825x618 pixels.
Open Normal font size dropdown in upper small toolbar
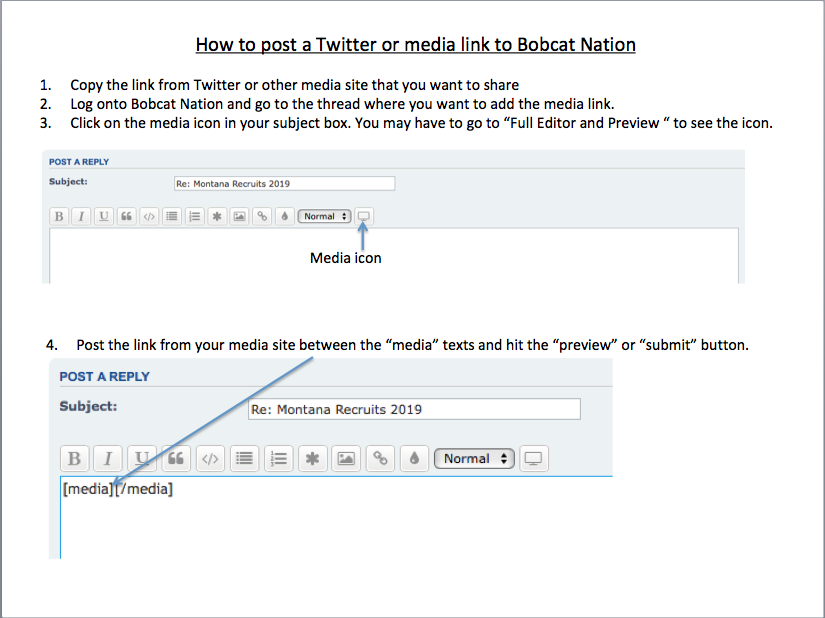(x=325, y=216)
